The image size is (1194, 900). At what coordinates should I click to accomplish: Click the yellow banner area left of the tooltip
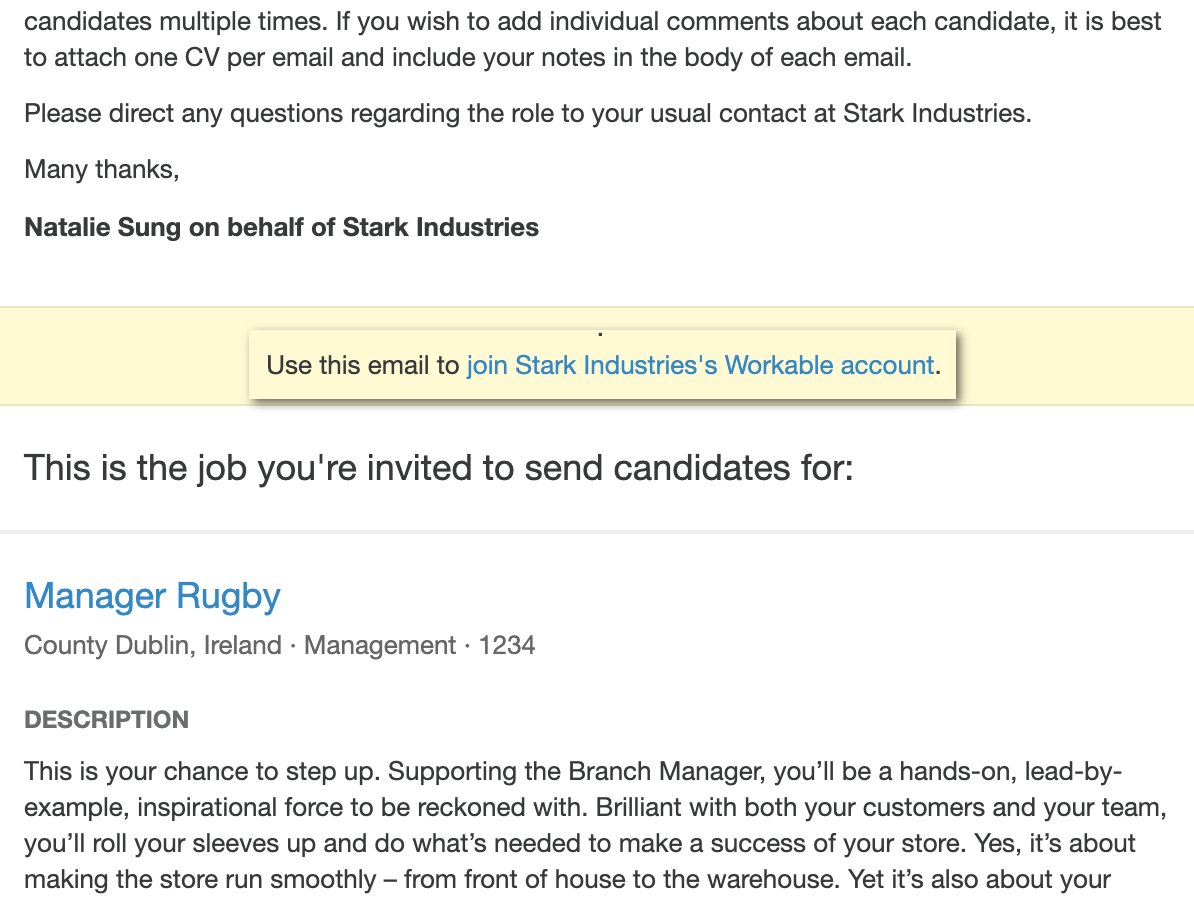(x=124, y=356)
